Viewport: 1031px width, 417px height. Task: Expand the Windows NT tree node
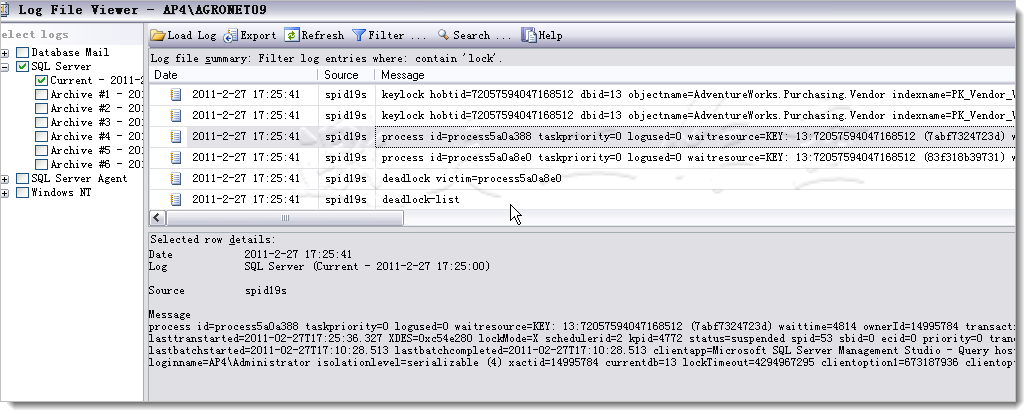(6, 193)
